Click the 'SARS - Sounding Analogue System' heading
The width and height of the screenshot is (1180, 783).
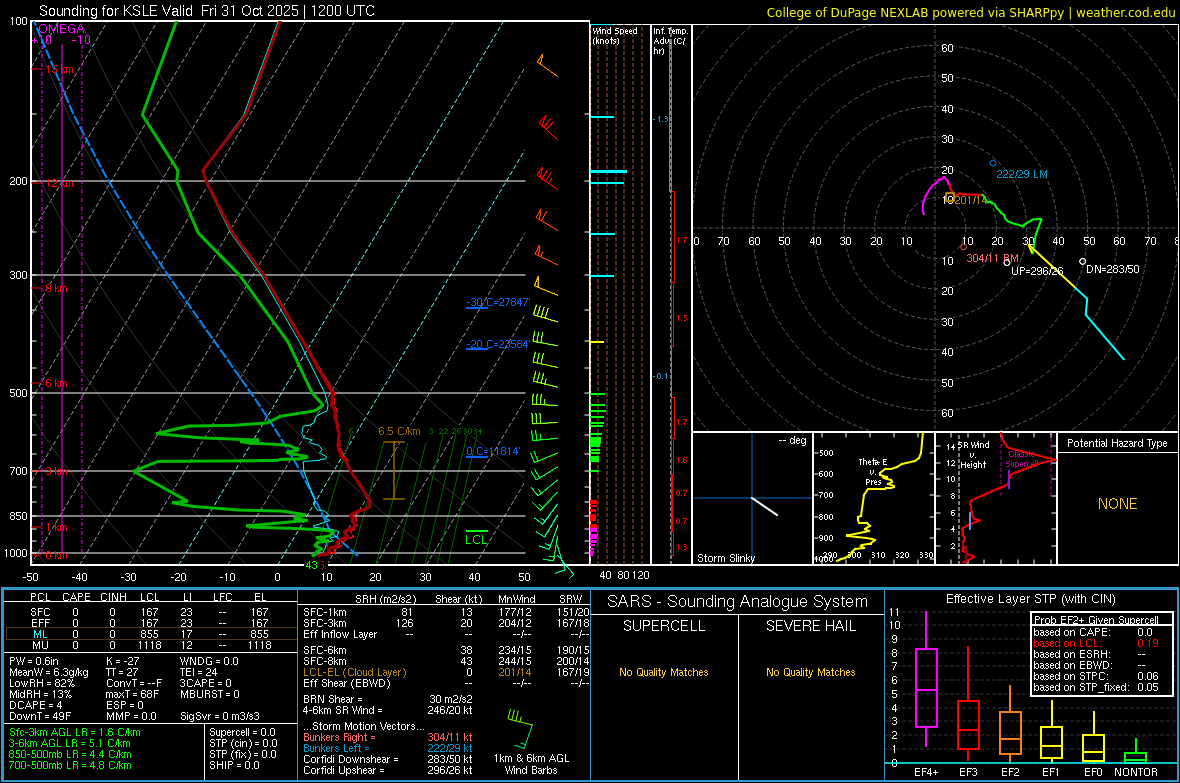[x=737, y=602]
